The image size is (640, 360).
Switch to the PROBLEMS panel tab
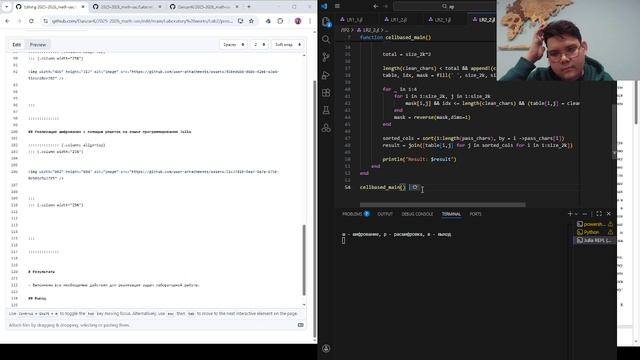point(356,214)
